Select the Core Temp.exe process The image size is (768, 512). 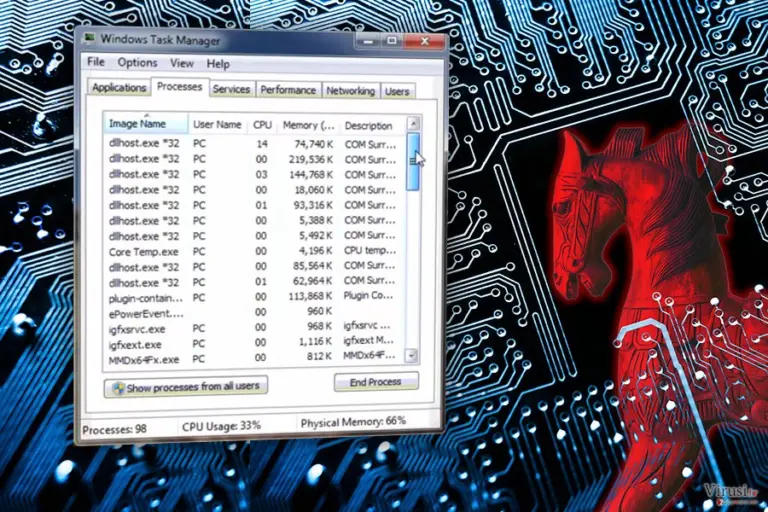(x=253, y=251)
